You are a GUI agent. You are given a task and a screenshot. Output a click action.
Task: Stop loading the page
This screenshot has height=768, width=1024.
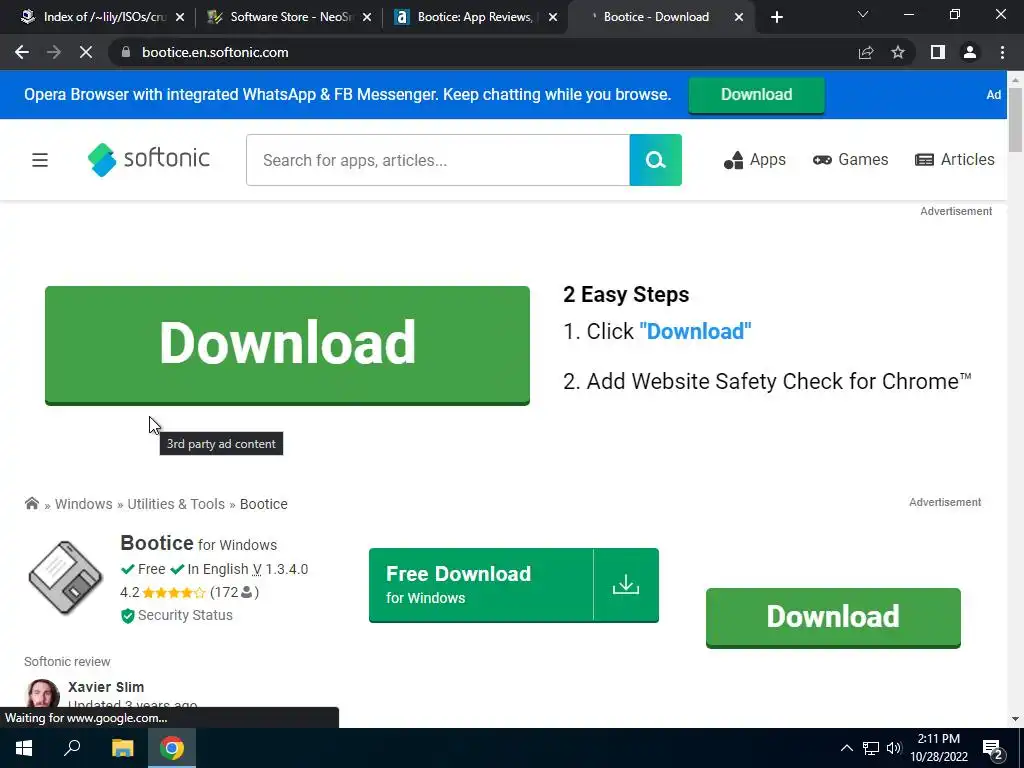point(86,52)
